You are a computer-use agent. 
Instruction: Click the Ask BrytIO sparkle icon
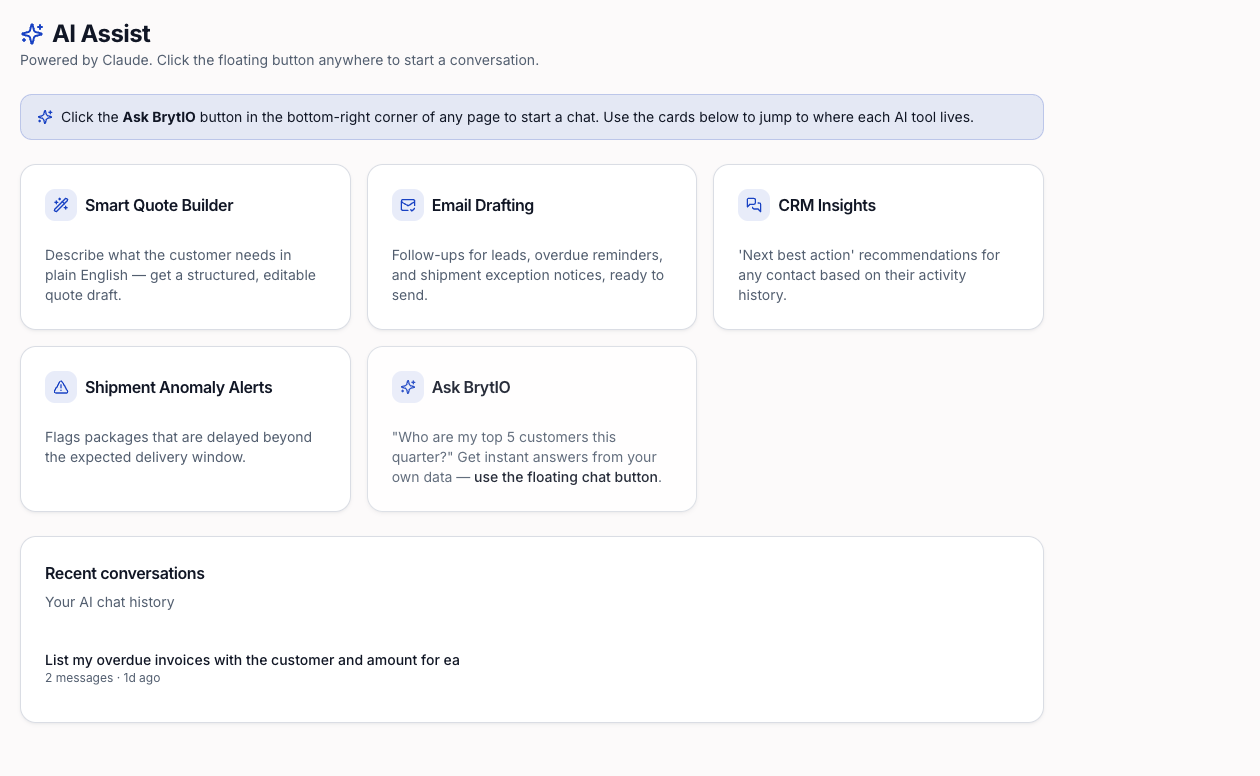tap(408, 387)
